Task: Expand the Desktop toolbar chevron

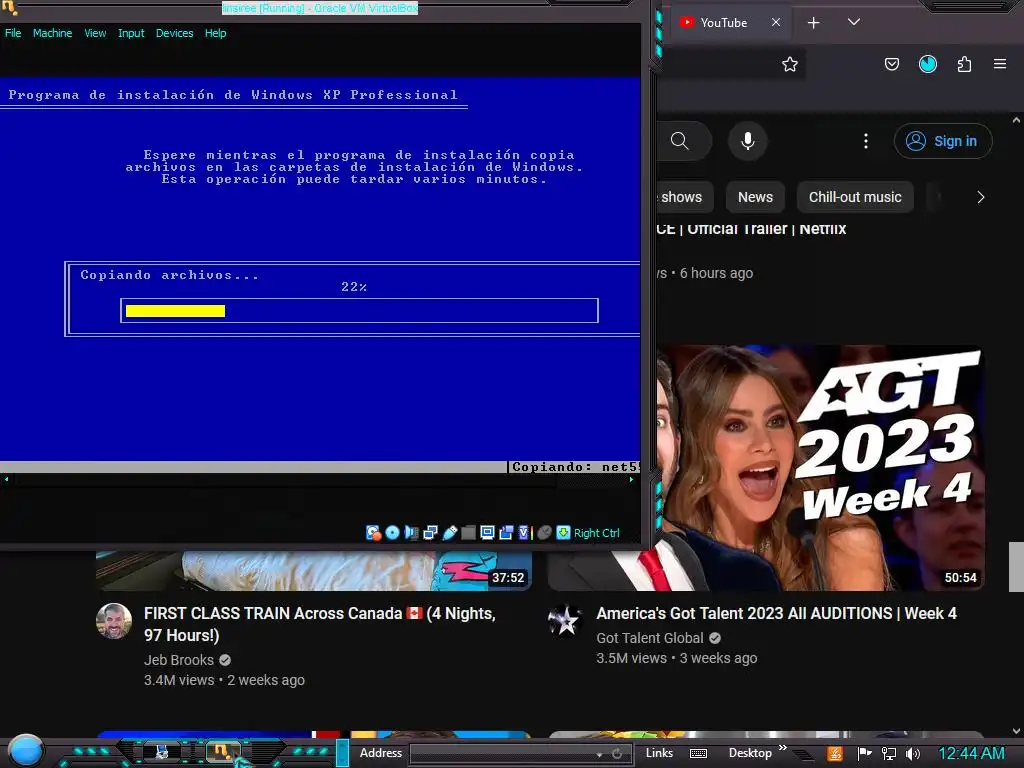Action: pyautogui.click(x=782, y=748)
